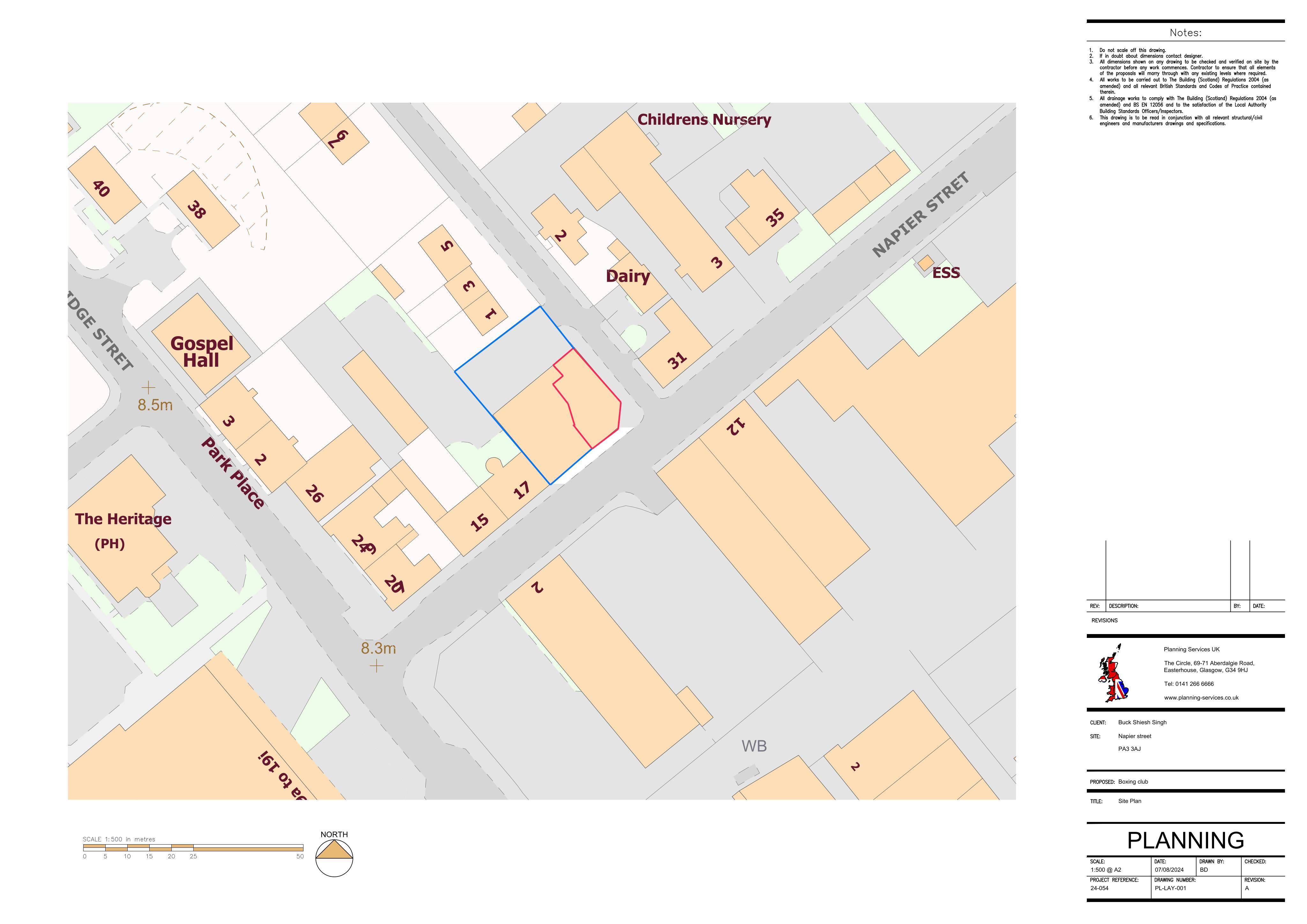Click the Notes: heading
Image resolution: width=1307 pixels, height=924 pixels.
tap(1185, 33)
